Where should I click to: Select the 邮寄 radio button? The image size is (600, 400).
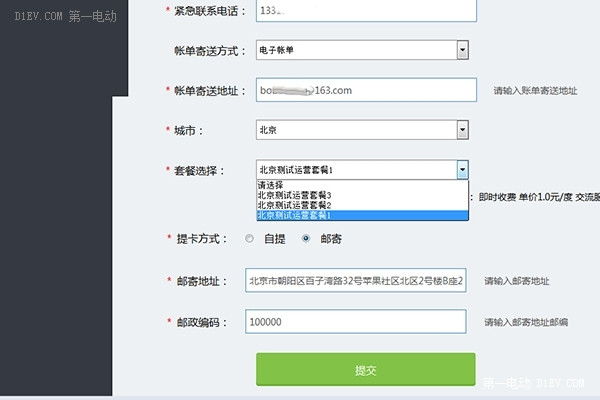click(x=306, y=238)
